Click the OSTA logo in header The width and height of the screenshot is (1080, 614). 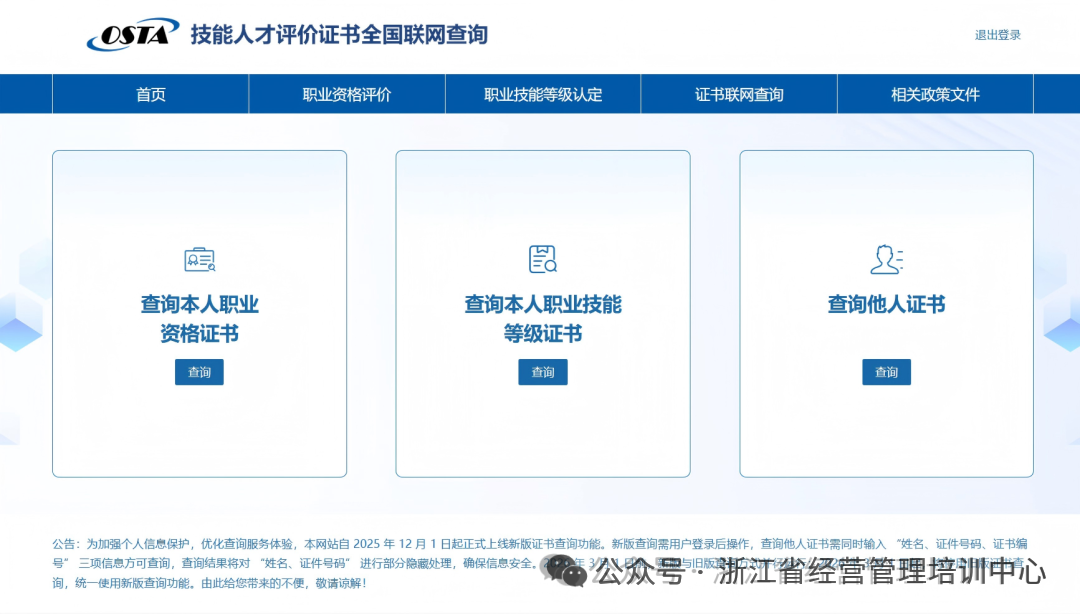pos(132,34)
